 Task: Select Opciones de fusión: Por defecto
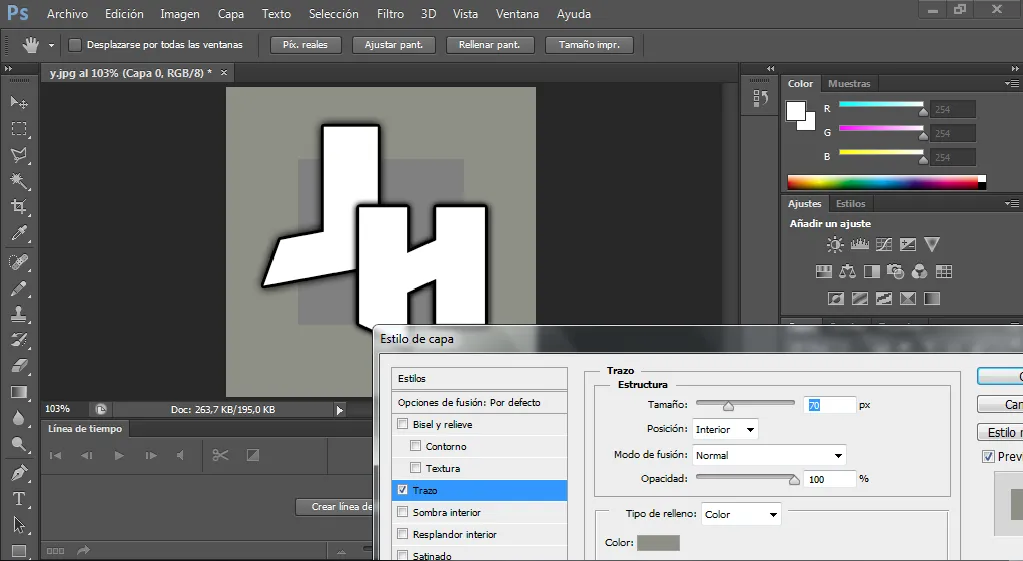[480, 402]
